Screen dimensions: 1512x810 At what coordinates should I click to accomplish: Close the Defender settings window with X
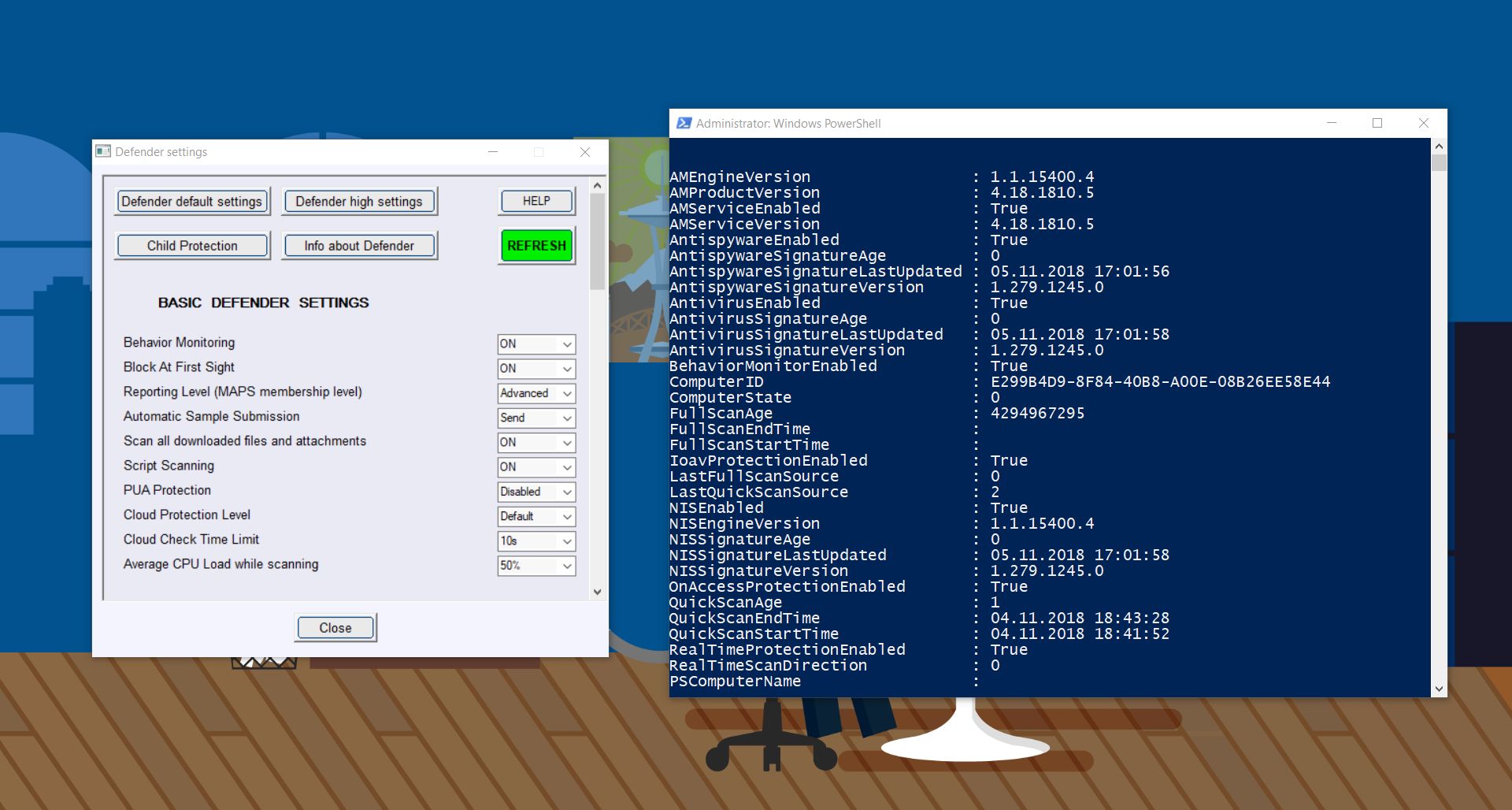pyautogui.click(x=584, y=152)
